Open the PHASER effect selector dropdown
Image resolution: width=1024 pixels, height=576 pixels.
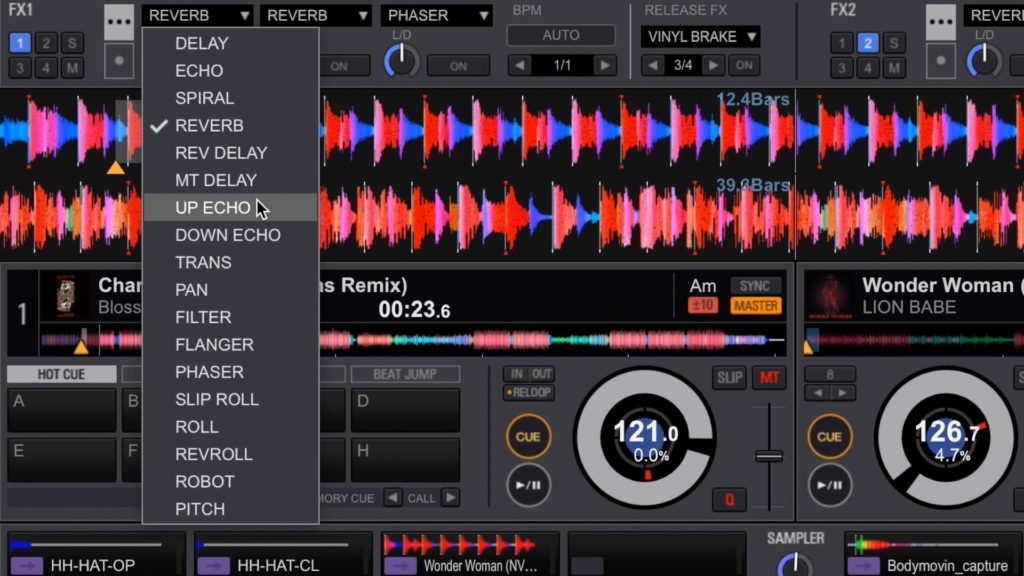(436, 15)
